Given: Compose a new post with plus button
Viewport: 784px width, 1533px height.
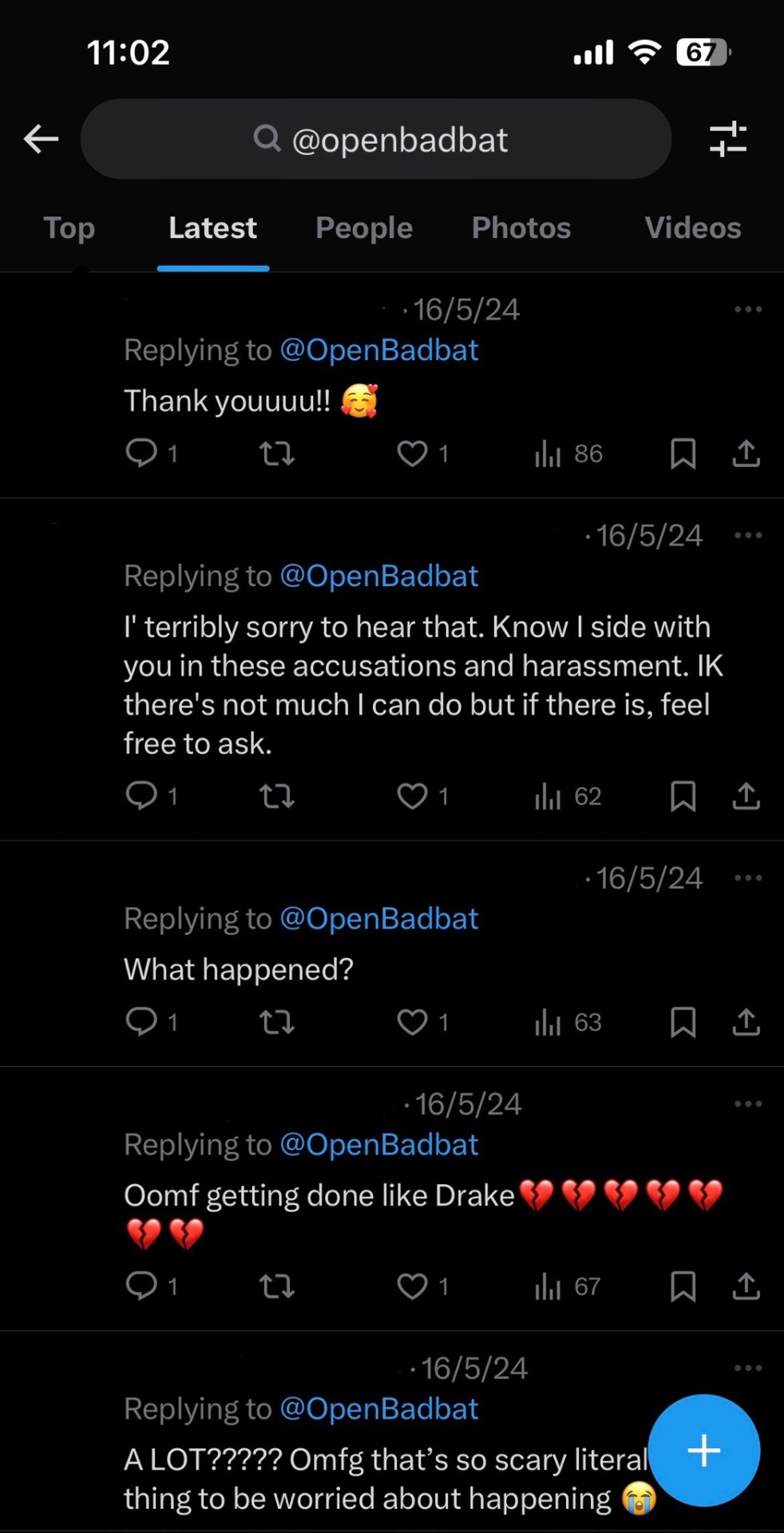Looking at the screenshot, I should coord(703,1450).
